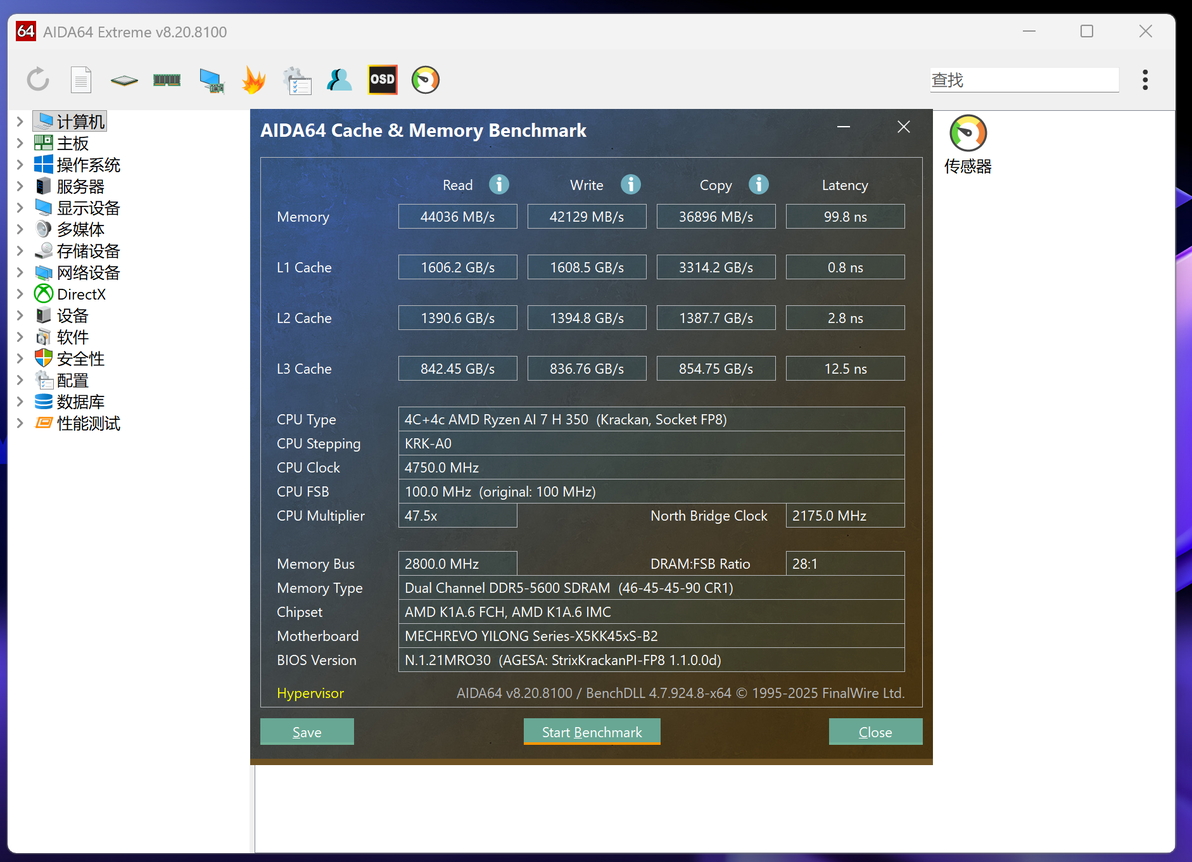Click the L1 Cache Copy 3314.2 GB/s value
1192x862 pixels.
(x=716, y=267)
